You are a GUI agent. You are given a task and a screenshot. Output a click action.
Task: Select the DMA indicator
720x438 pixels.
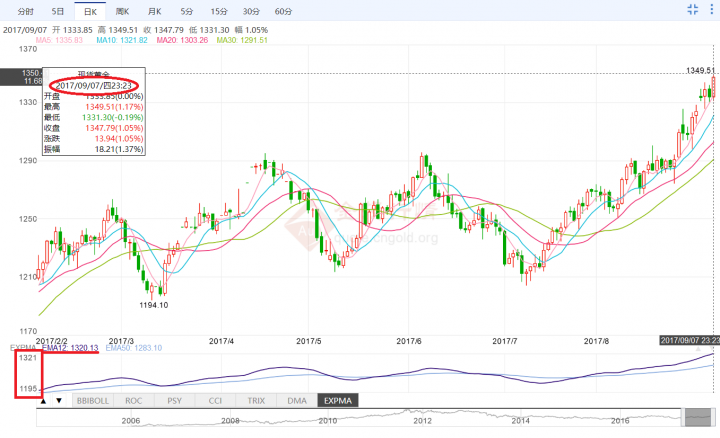coord(296,400)
